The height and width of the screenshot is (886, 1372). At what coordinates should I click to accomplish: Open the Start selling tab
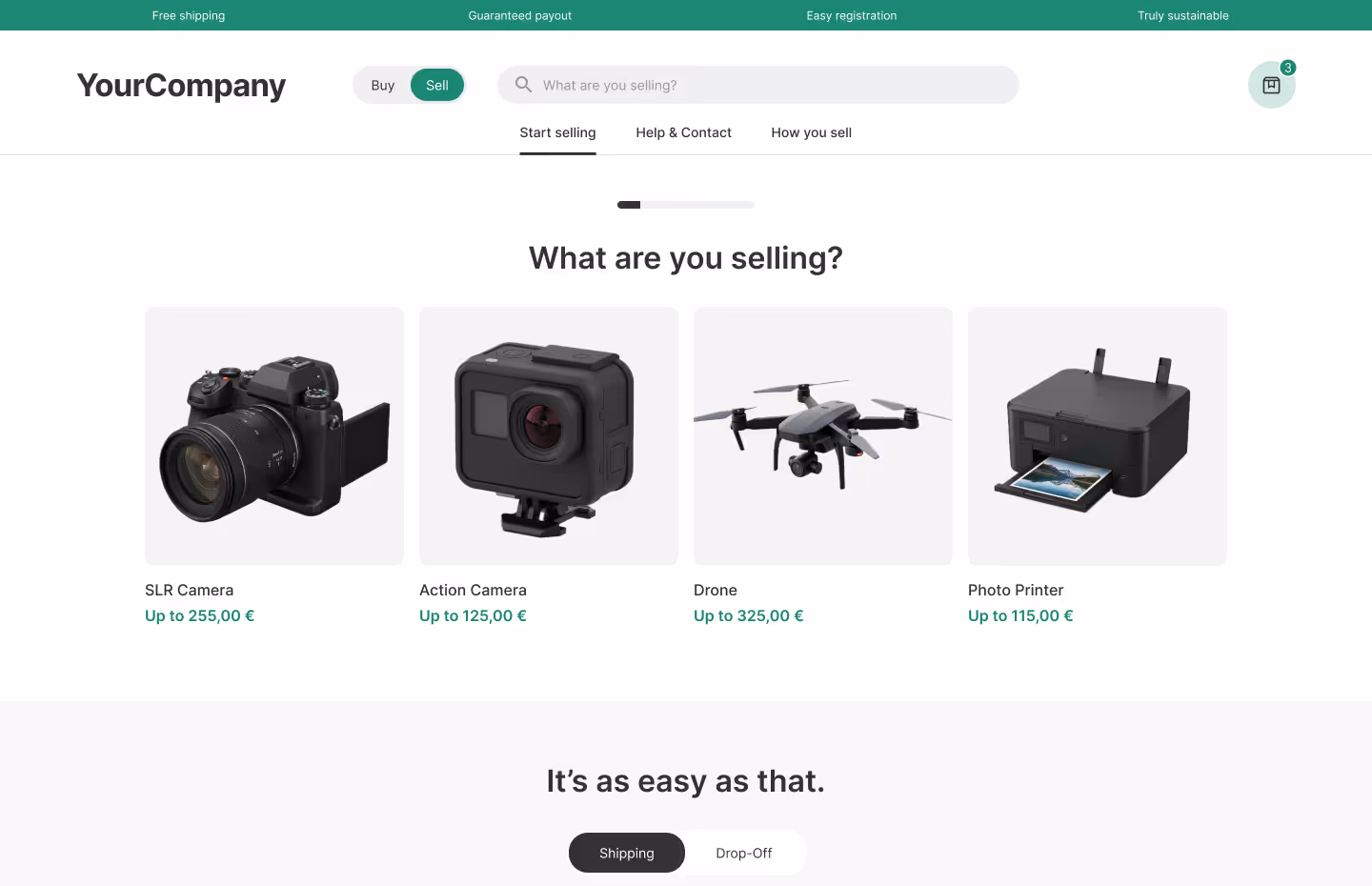(557, 132)
